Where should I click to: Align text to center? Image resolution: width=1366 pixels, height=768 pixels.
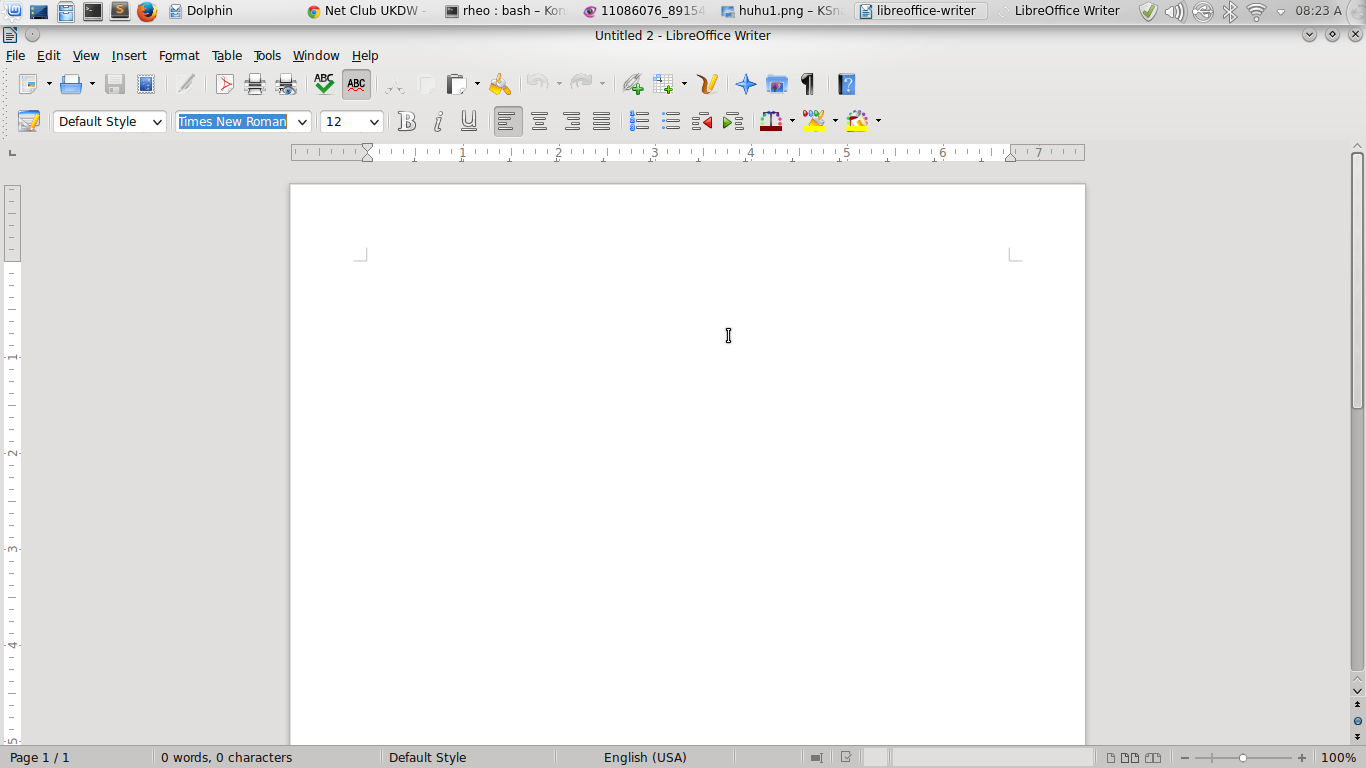click(x=539, y=121)
